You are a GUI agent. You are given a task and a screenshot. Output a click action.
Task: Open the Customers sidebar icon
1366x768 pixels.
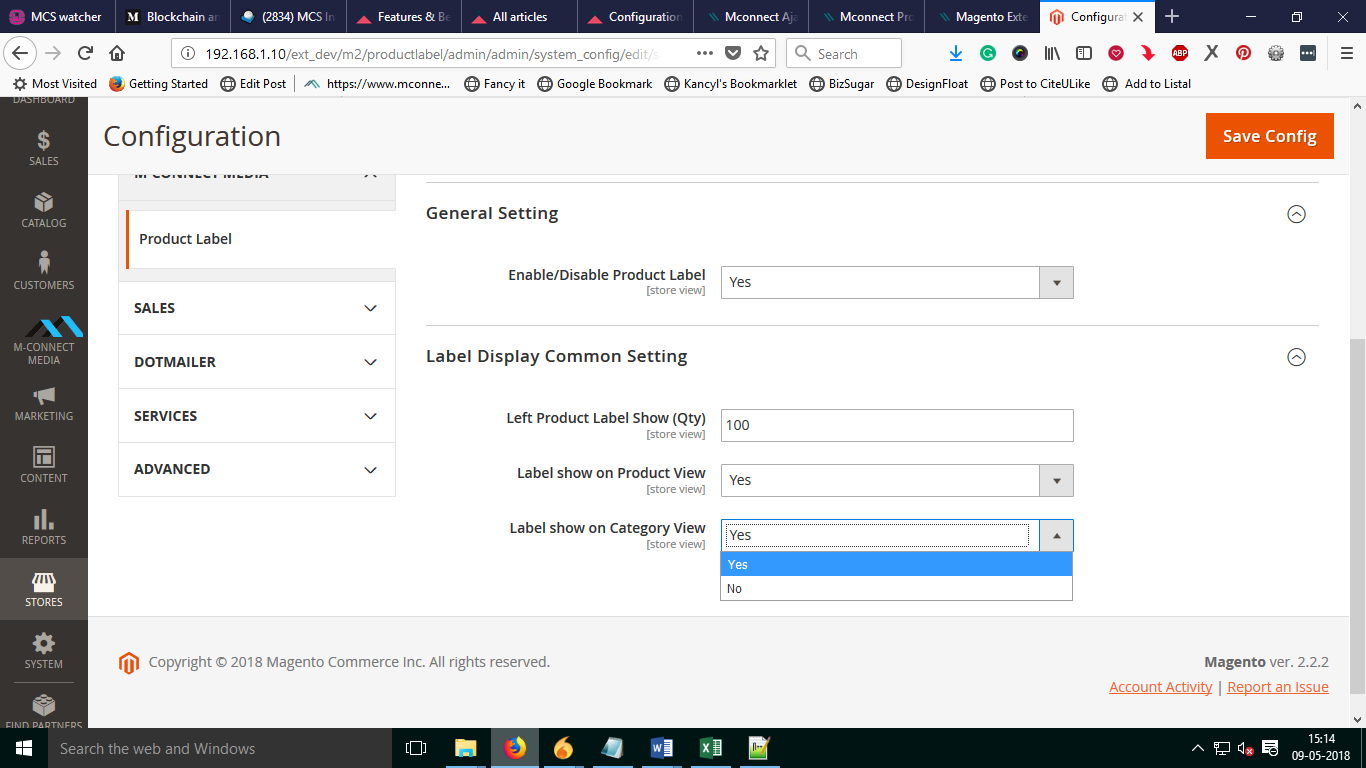pyautogui.click(x=43, y=271)
